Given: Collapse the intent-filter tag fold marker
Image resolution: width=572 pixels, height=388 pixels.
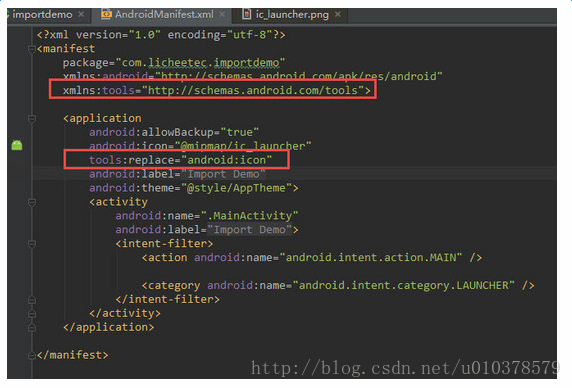Looking at the screenshot, I should coord(32,244).
